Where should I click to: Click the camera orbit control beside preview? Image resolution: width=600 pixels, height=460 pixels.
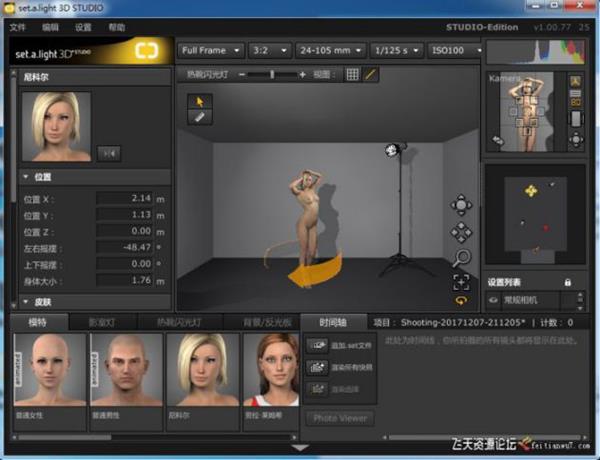point(576,140)
